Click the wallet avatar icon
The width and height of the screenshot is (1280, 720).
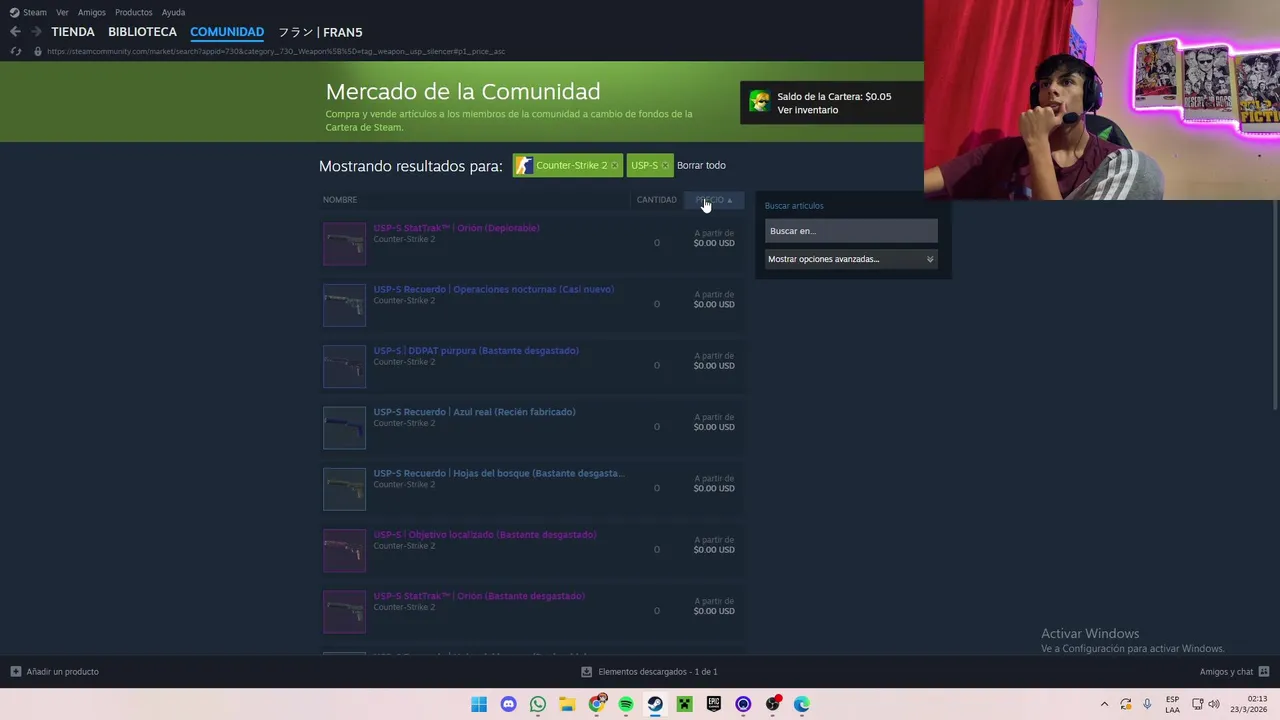click(x=759, y=102)
